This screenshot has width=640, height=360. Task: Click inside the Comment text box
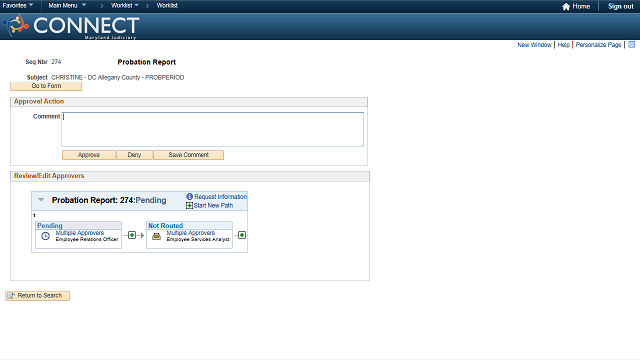point(212,129)
